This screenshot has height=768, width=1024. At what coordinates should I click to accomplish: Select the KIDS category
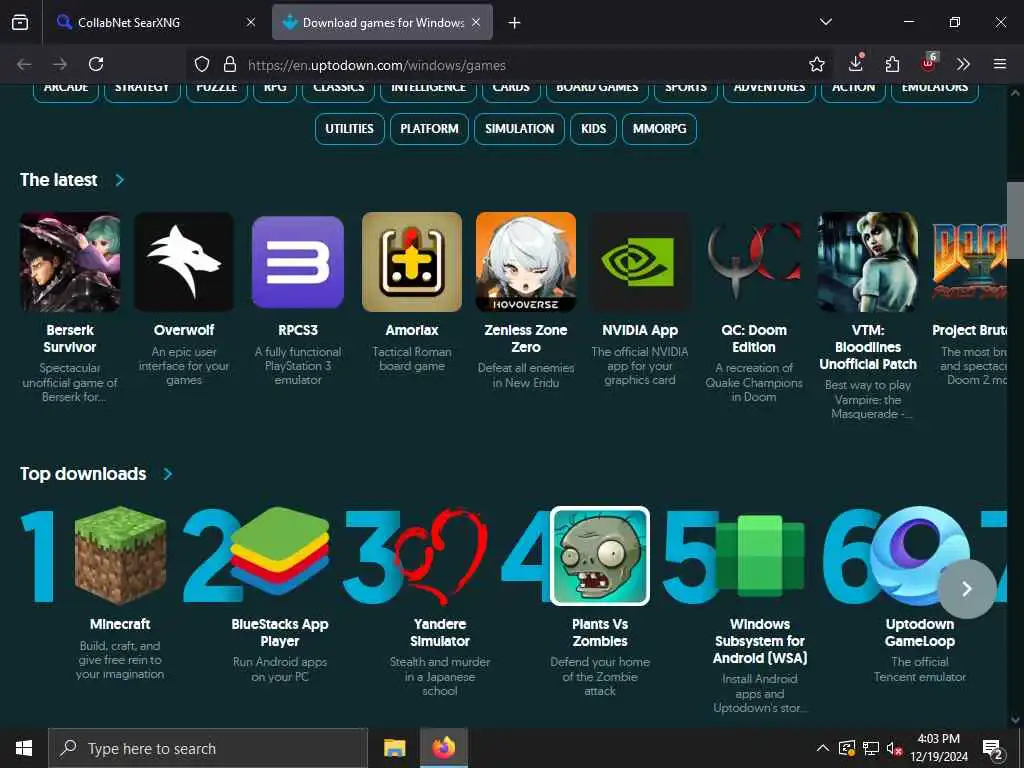594,129
